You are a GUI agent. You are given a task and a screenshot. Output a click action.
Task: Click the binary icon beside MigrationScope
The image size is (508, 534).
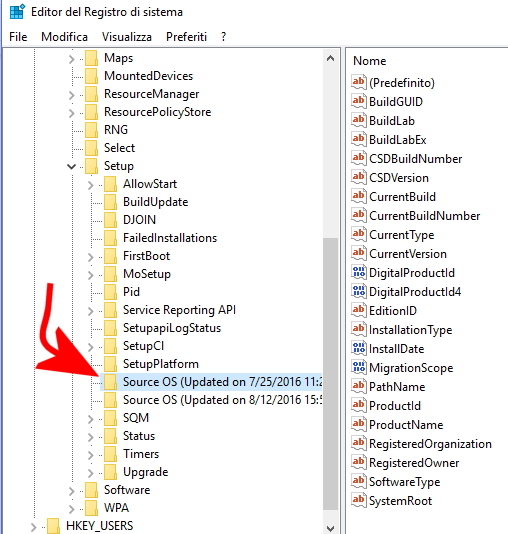(359, 367)
